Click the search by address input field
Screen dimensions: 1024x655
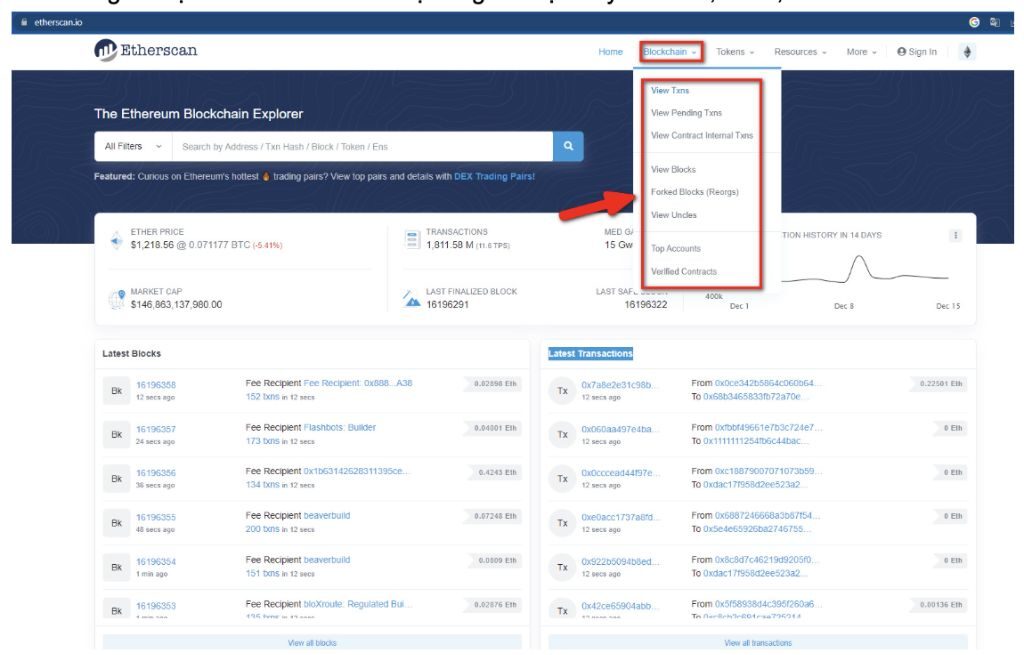362,146
